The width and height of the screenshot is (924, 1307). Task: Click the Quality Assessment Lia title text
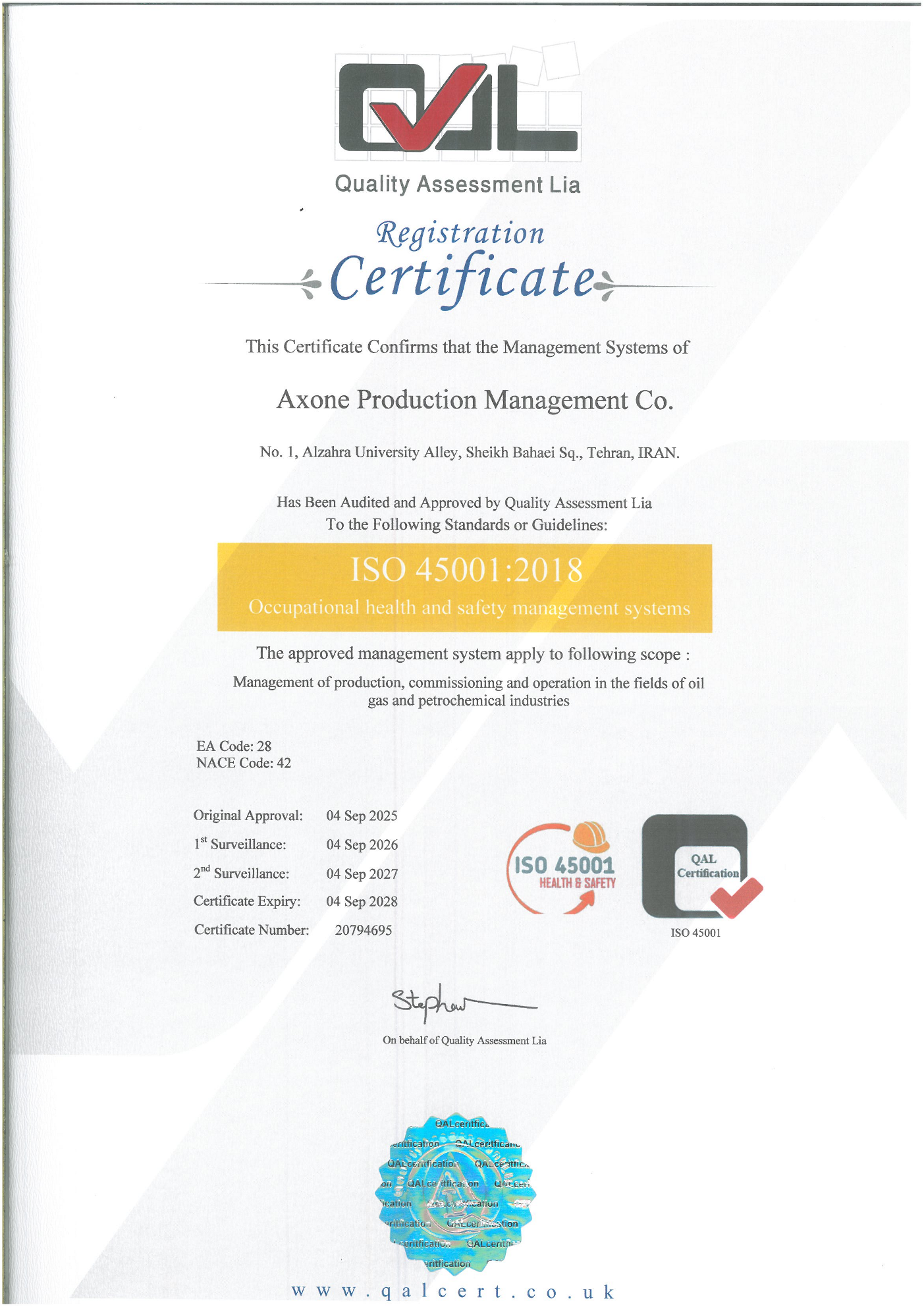pyautogui.click(x=457, y=184)
